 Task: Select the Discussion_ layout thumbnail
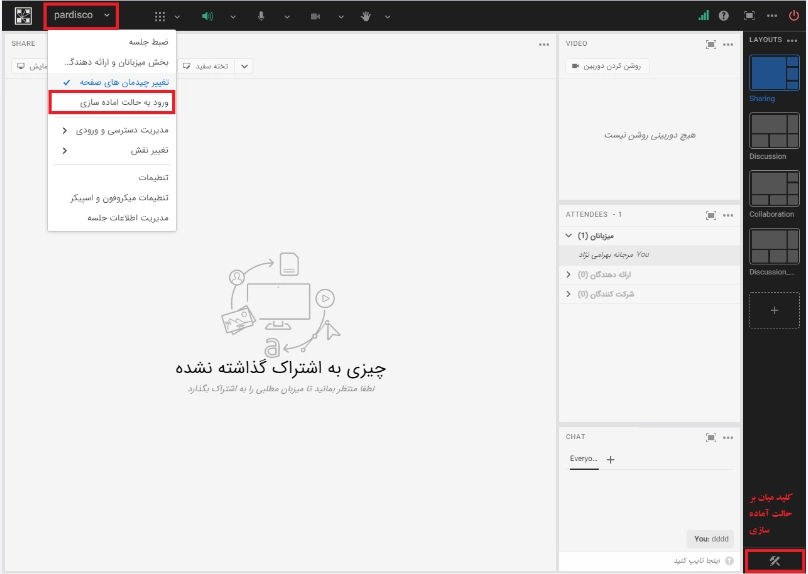(774, 246)
